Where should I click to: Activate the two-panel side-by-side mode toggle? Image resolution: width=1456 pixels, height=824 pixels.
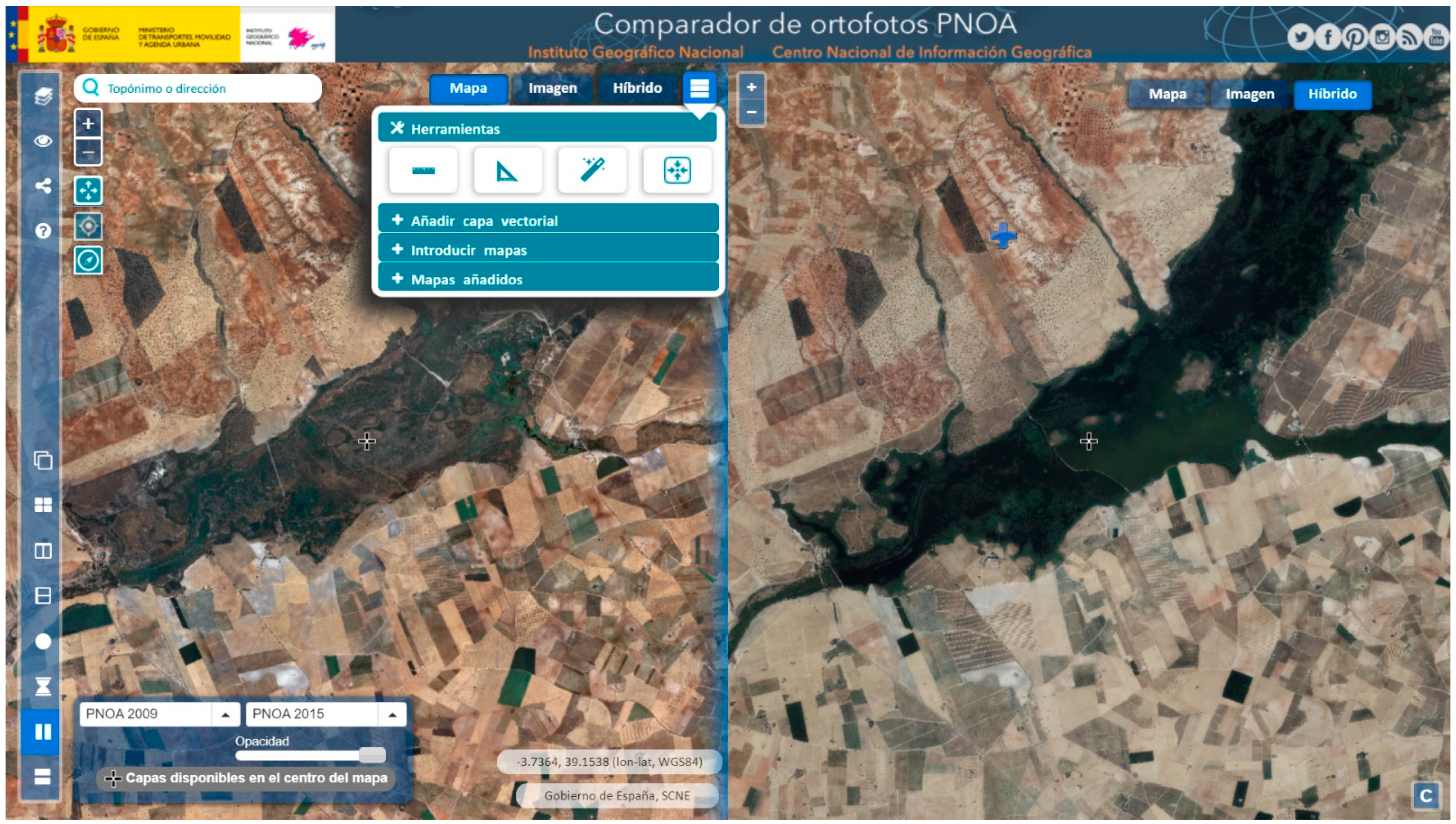[42, 731]
